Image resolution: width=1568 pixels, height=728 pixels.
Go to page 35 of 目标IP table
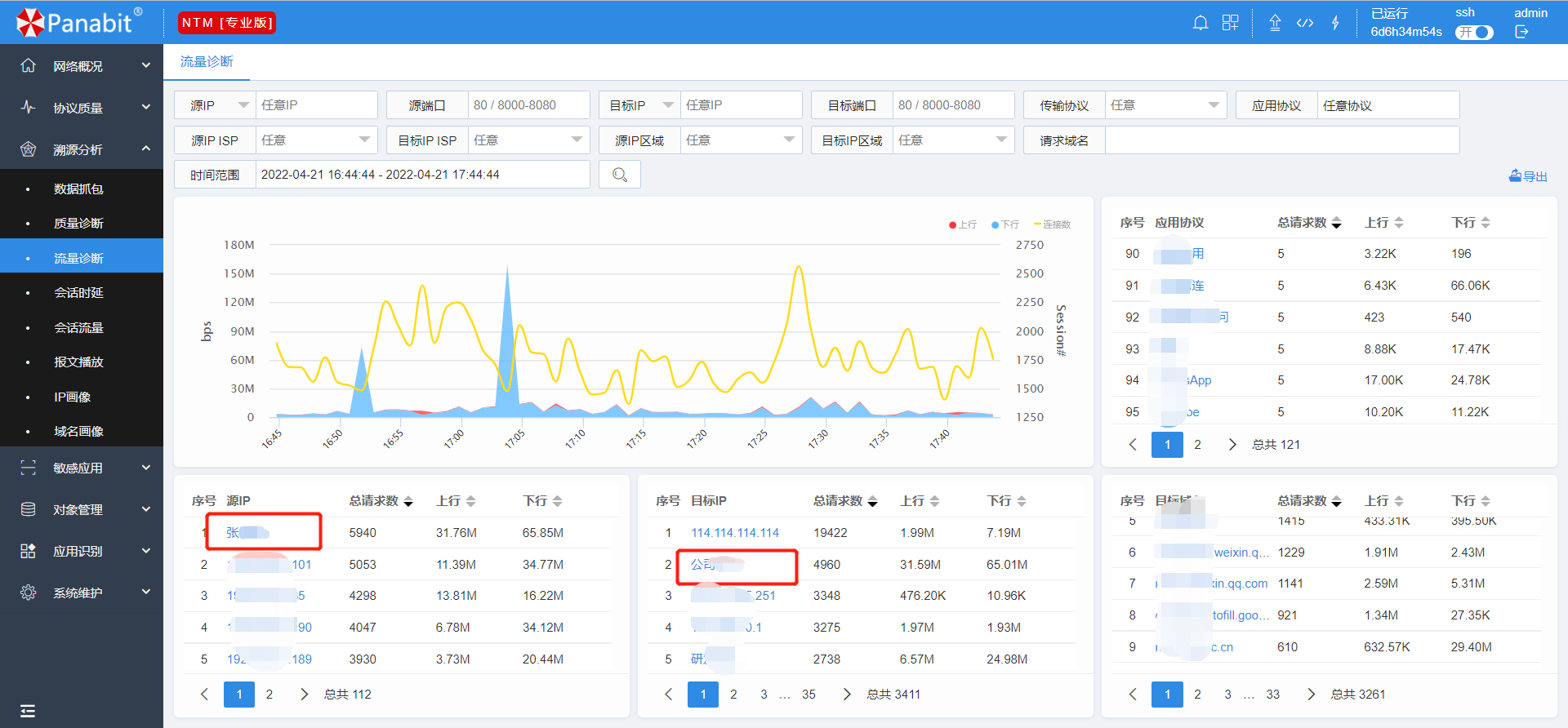(808, 695)
